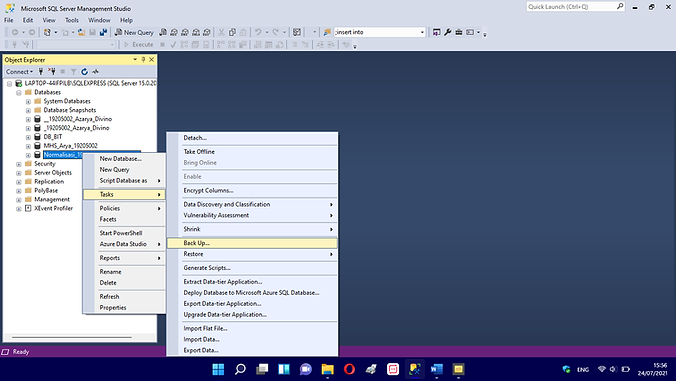This screenshot has height=381, width=676.
Task: Choose Back Up... in Tasks submenu
Action: pos(252,243)
